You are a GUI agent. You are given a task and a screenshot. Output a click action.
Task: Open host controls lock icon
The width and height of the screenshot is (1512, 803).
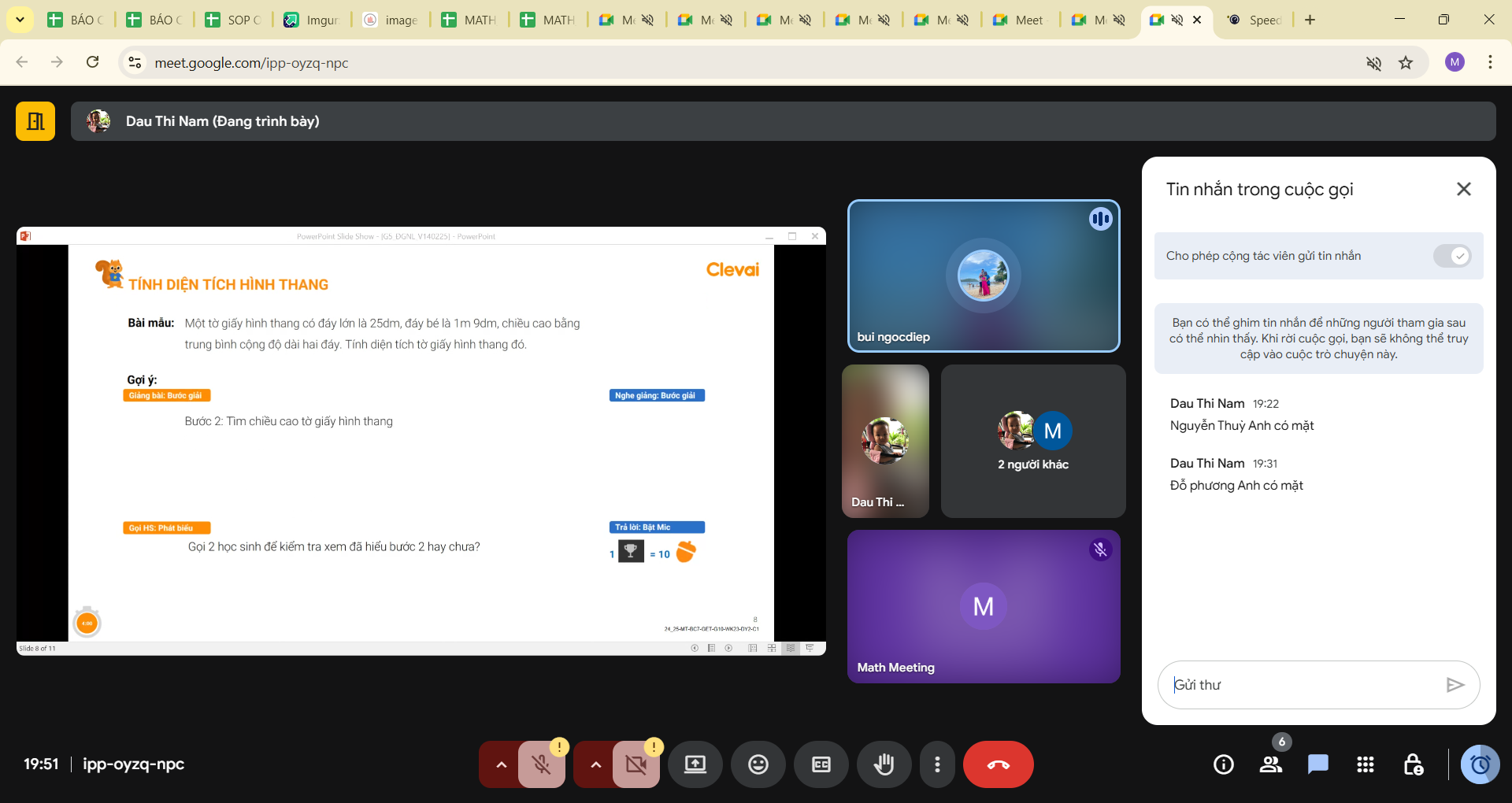[1413, 764]
